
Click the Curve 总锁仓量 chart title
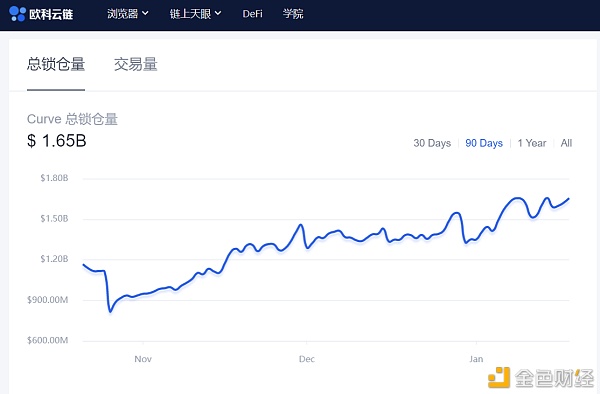tap(72, 119)
